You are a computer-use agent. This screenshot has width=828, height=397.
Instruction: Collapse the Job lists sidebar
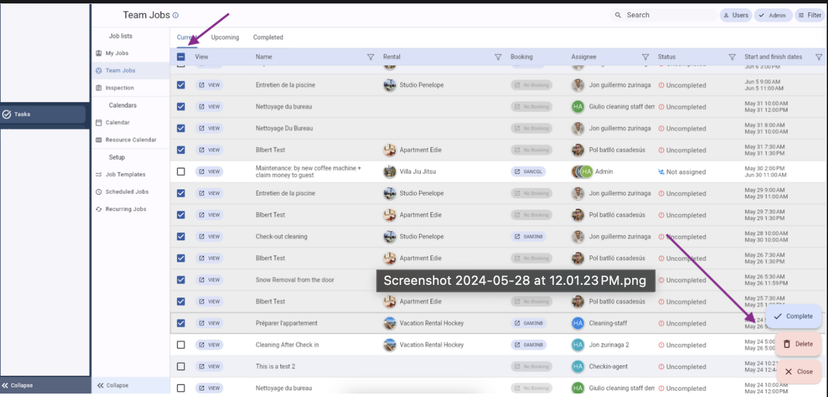tap(113, 385)
